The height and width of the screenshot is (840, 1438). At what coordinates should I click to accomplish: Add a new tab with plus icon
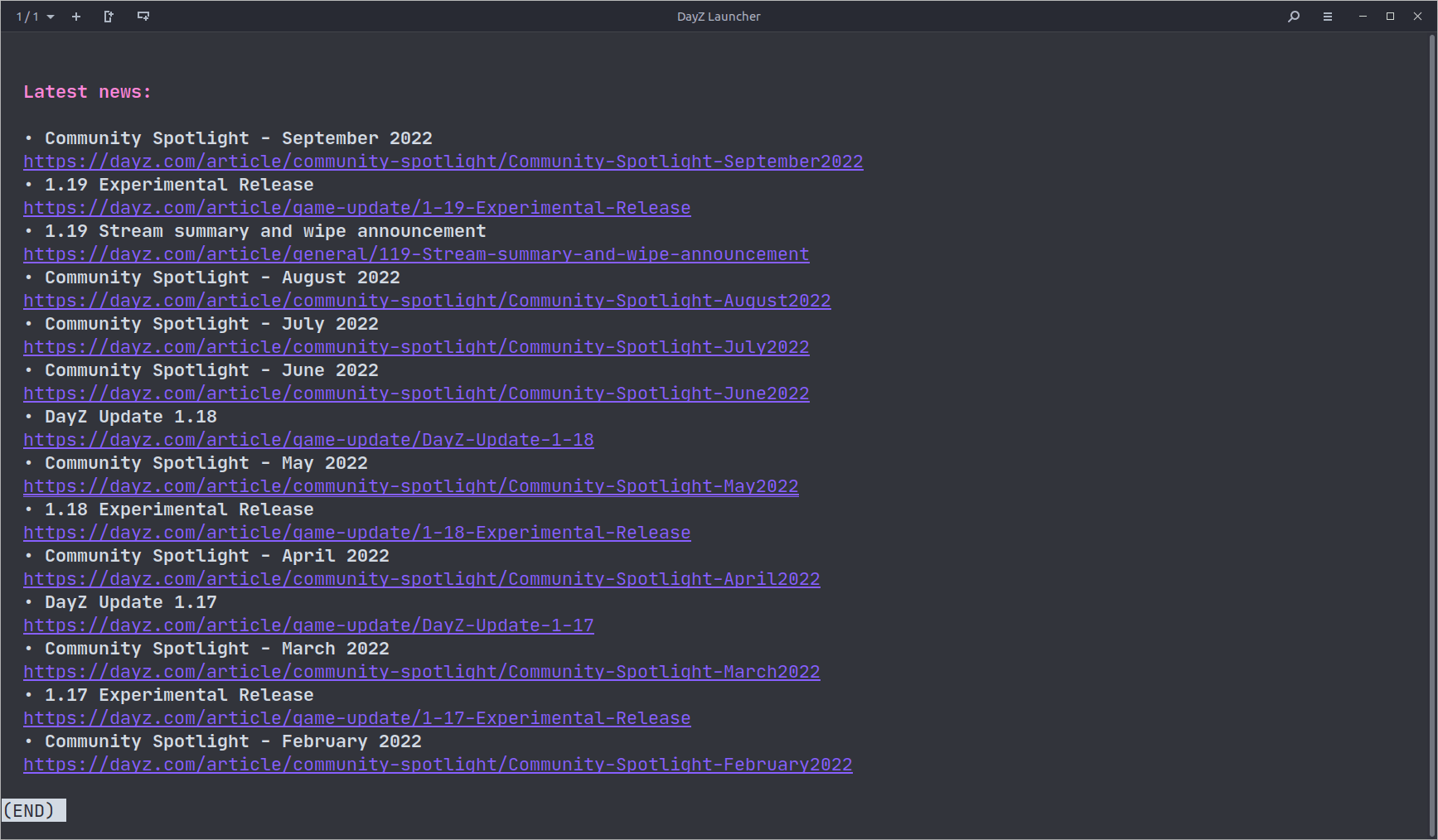(76, 17)
